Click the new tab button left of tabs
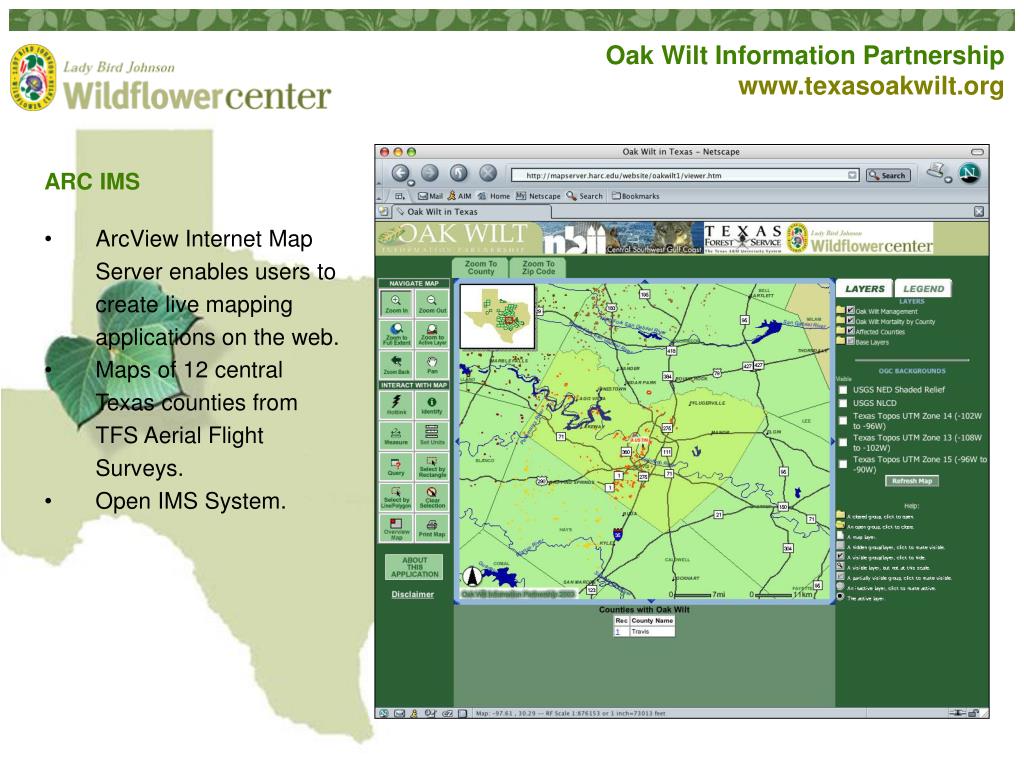This screenshot has width=1024, height=768. pos(383,212)
